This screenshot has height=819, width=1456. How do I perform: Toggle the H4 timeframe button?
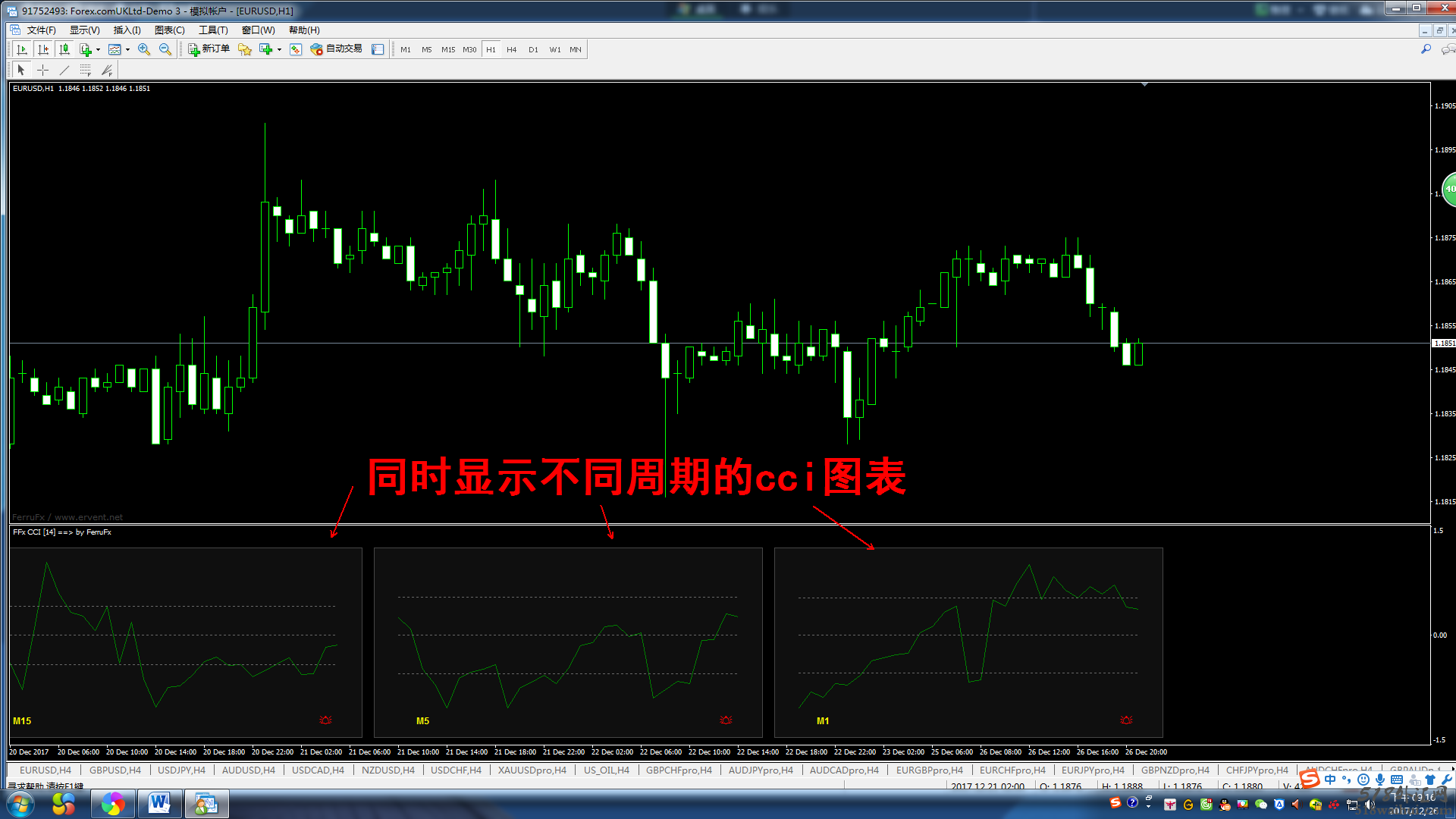click(x=512, y=49)
